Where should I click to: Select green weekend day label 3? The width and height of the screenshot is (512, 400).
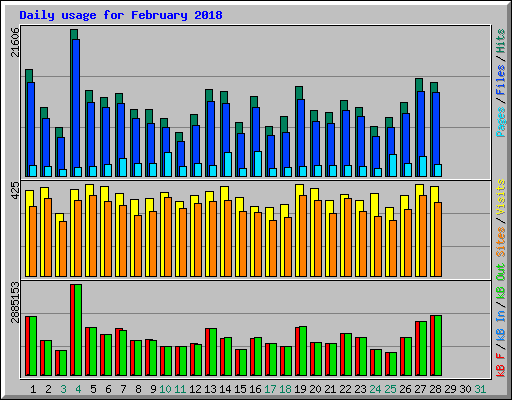(x=63, y=389)
